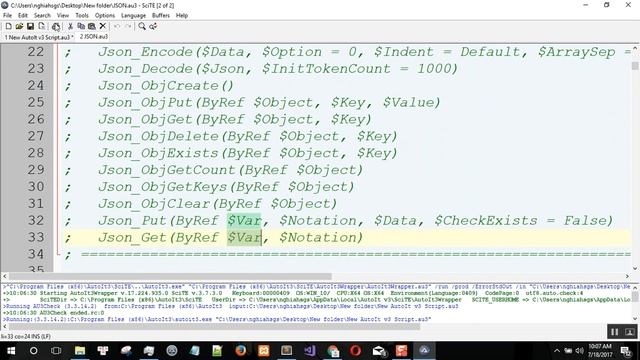This screenshot has width=640, height=360.
Task: Click the recording pause button overlay
Action: pos(614,332)
